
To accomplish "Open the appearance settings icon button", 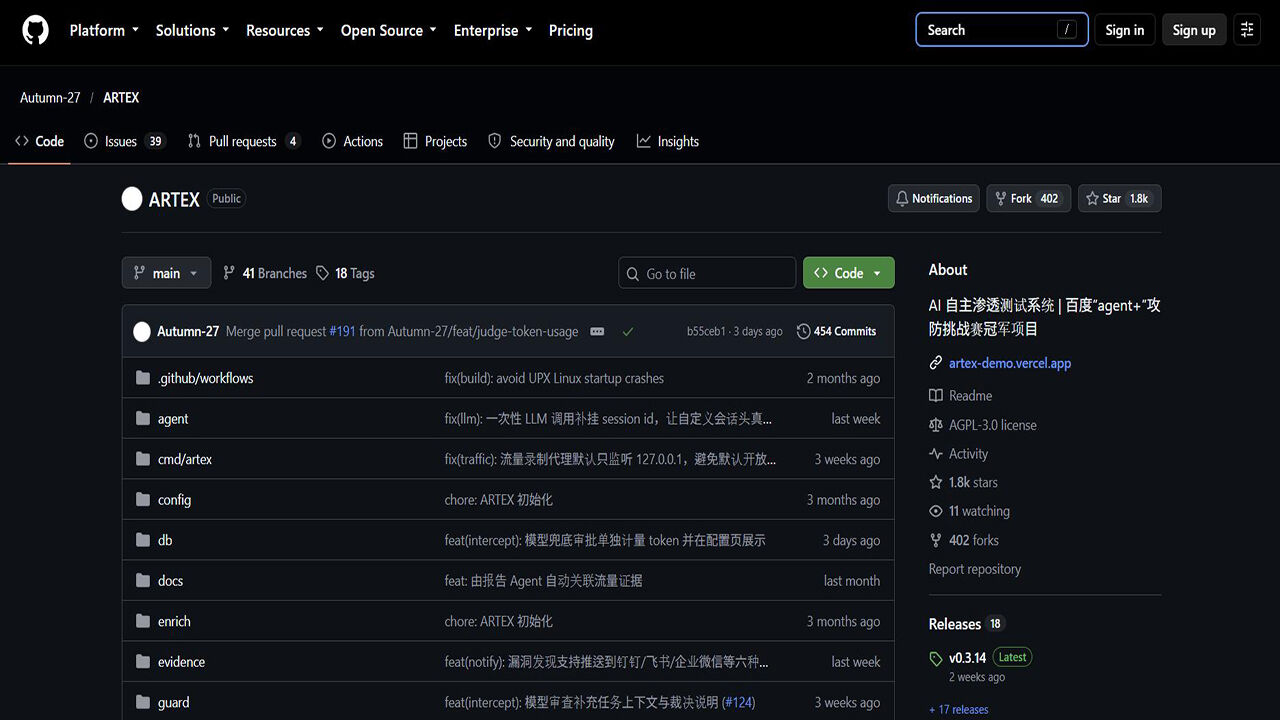I will (x=1247, y=30).
